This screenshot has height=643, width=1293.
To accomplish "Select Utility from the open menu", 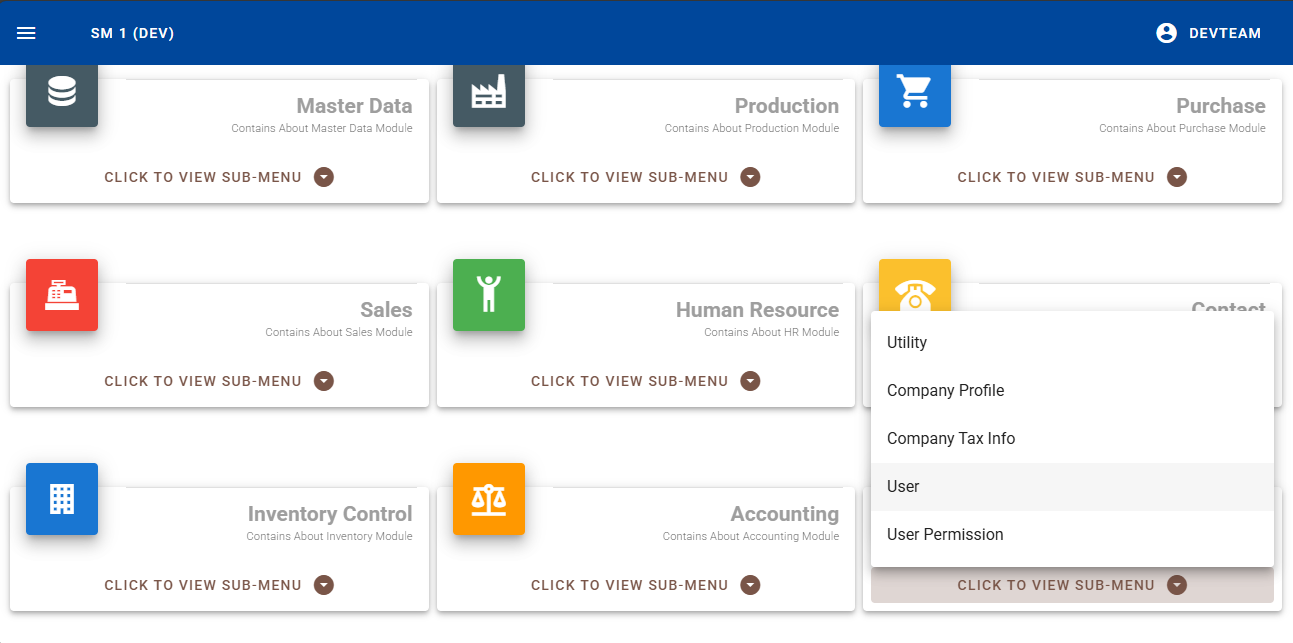I will tap(907, 343).
